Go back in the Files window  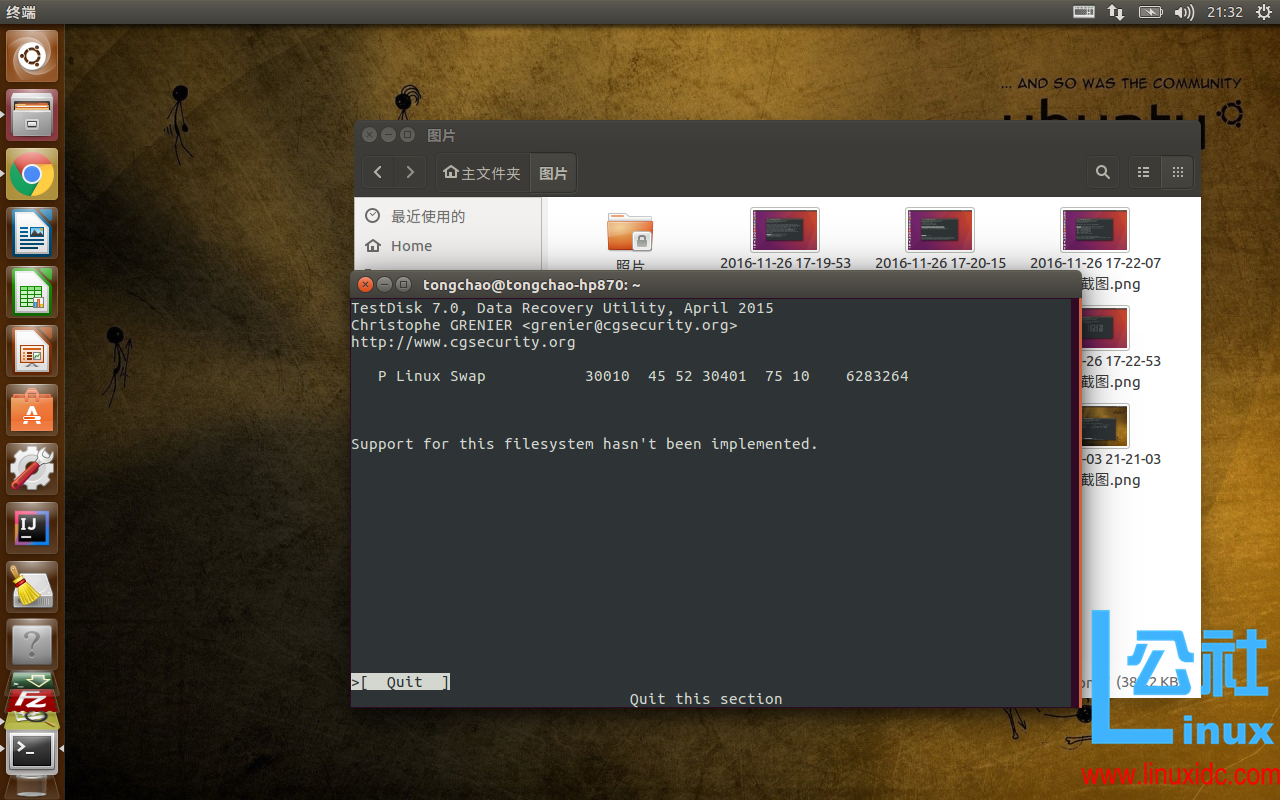tap(378, 173)
